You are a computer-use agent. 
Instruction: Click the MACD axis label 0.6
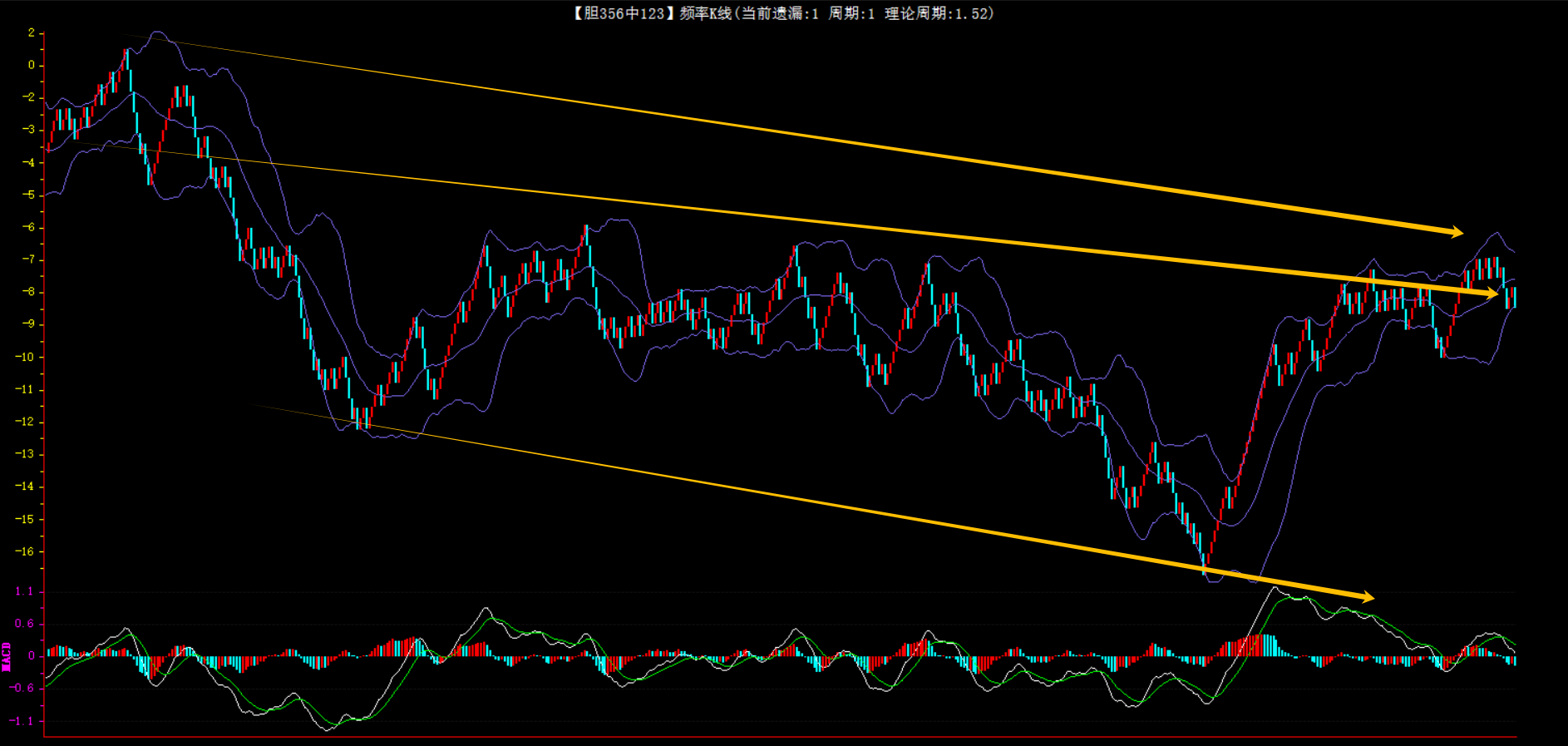coord(24,624)
